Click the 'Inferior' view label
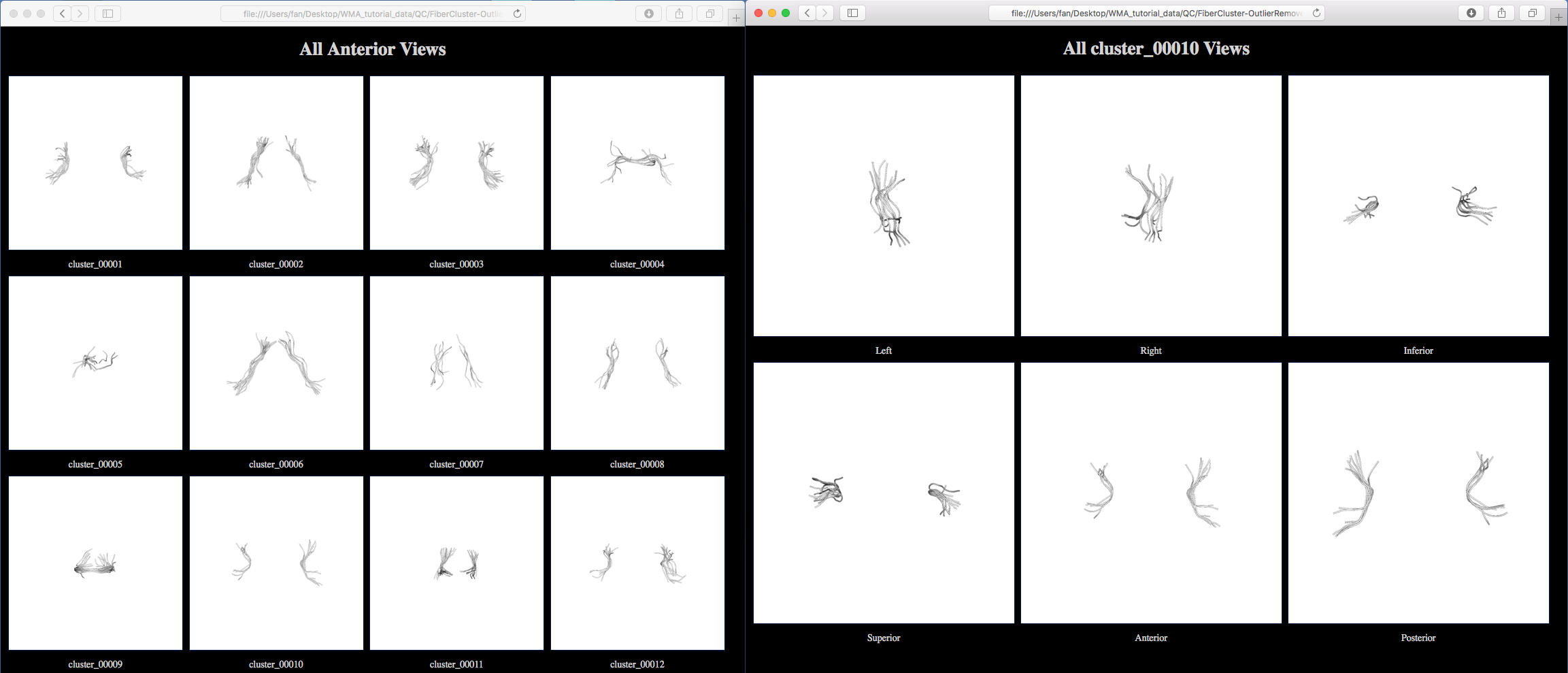The height and width of the screenshot is (673, 1568). [1418, 350]
